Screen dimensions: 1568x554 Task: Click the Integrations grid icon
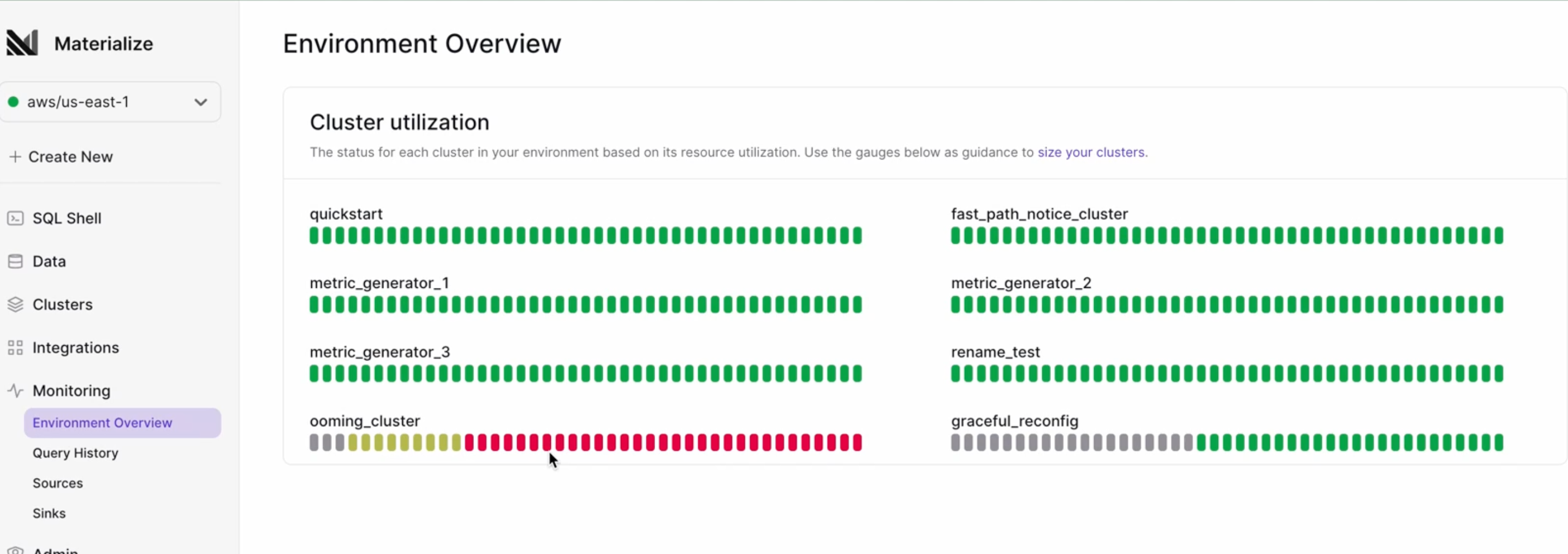15,347
